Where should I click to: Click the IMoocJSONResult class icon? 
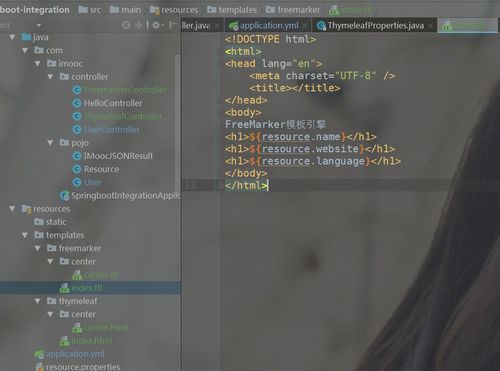(x=77, y=156)
